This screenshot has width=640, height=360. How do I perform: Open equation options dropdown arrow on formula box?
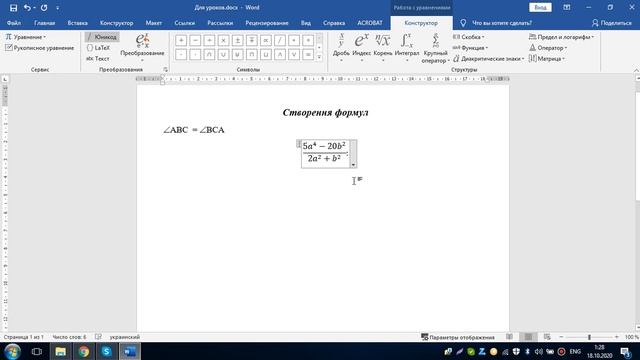pyautogui.click(x=353, y=165)
